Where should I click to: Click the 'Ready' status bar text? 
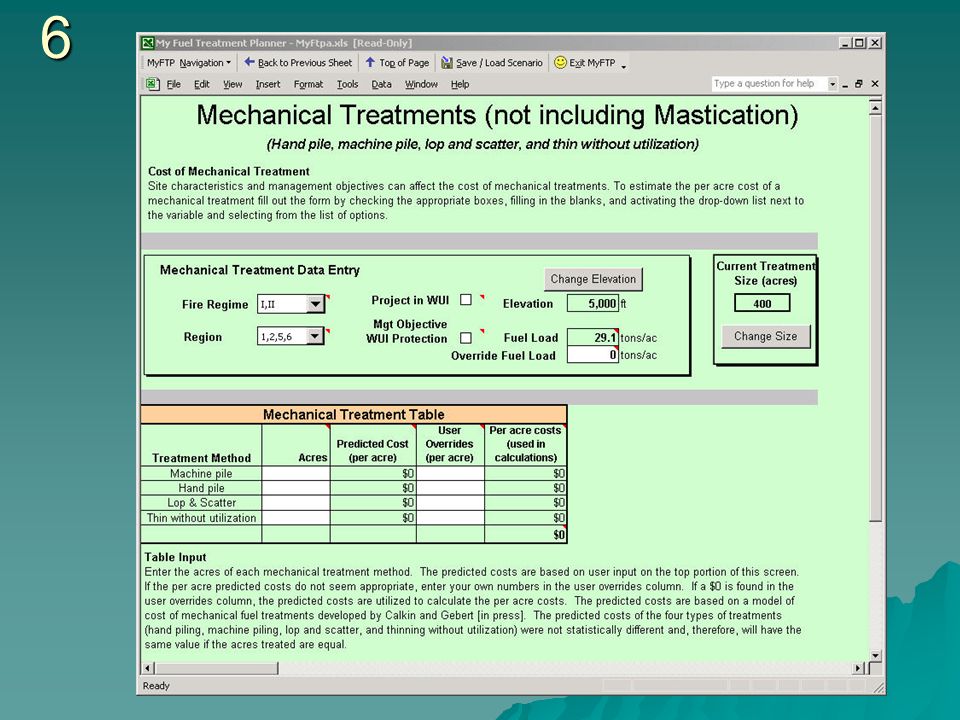156,686
